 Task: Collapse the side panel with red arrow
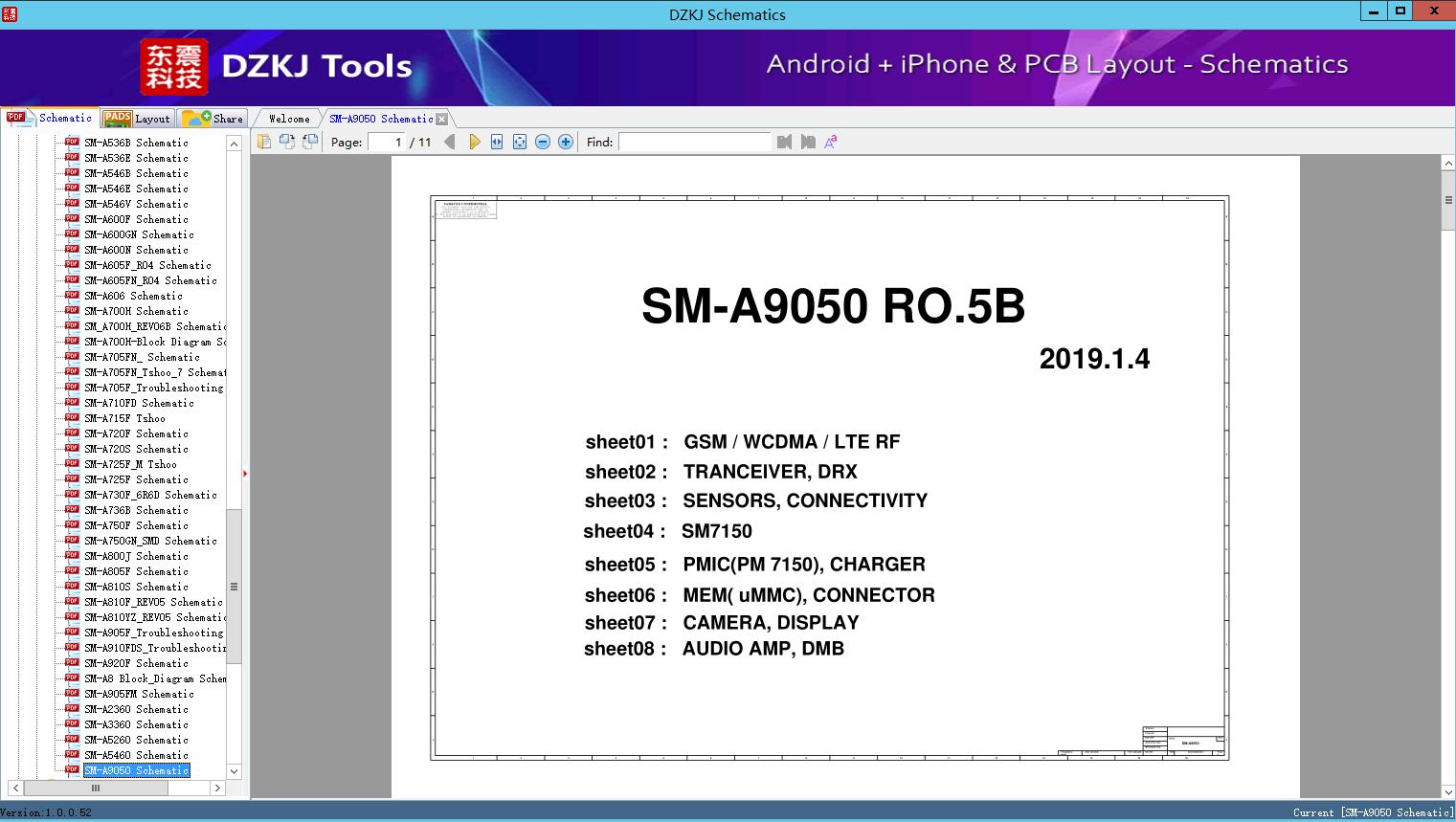(x=245, y=474)
